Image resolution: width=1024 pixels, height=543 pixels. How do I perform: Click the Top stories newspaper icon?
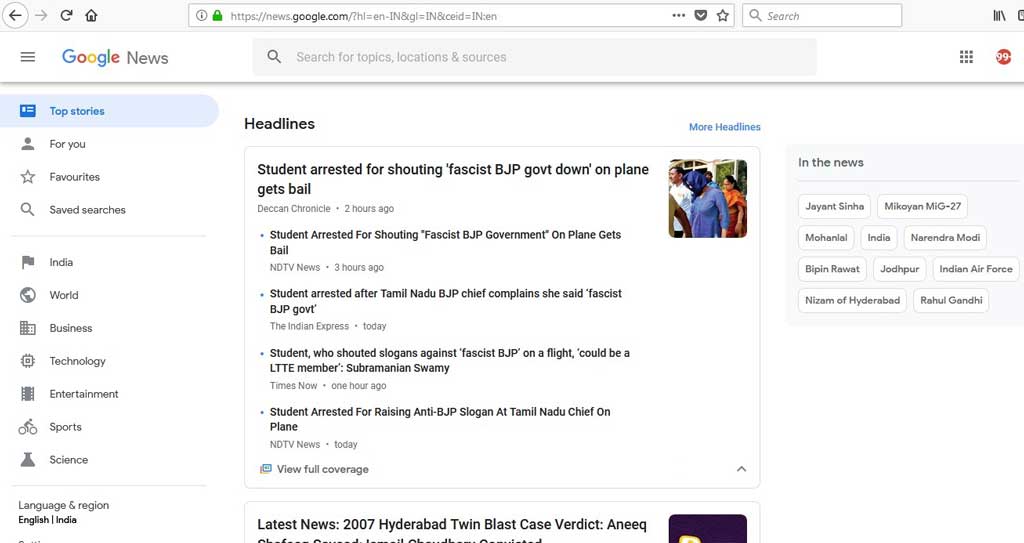tap(27, 110)
